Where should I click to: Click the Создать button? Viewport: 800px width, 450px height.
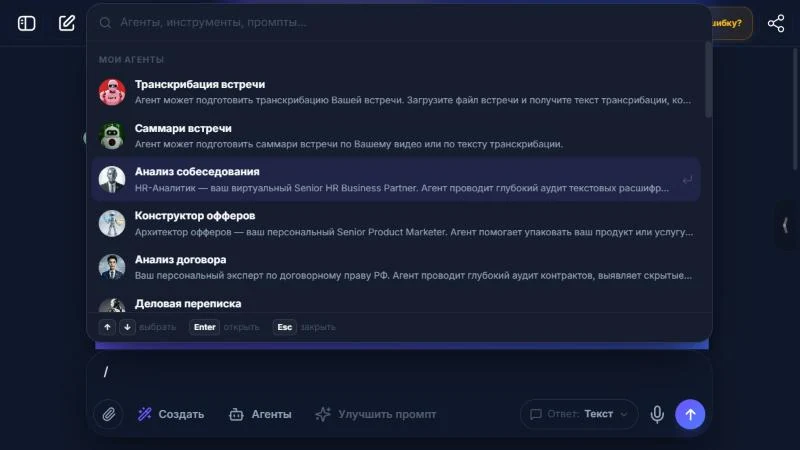[171, 414]
